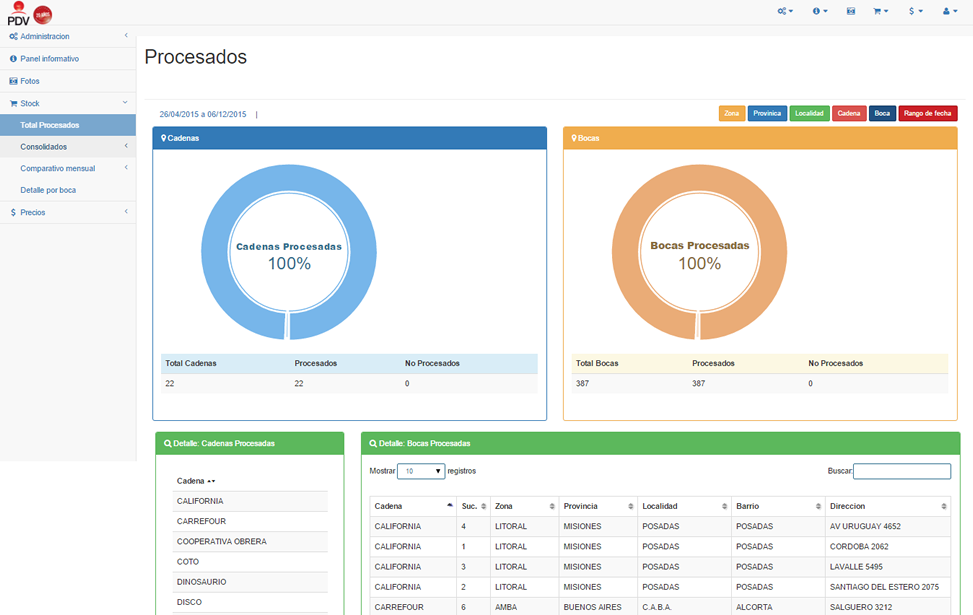Open Detalle por boca in the sidebar

pyautogui.click(x=68, y=191)
